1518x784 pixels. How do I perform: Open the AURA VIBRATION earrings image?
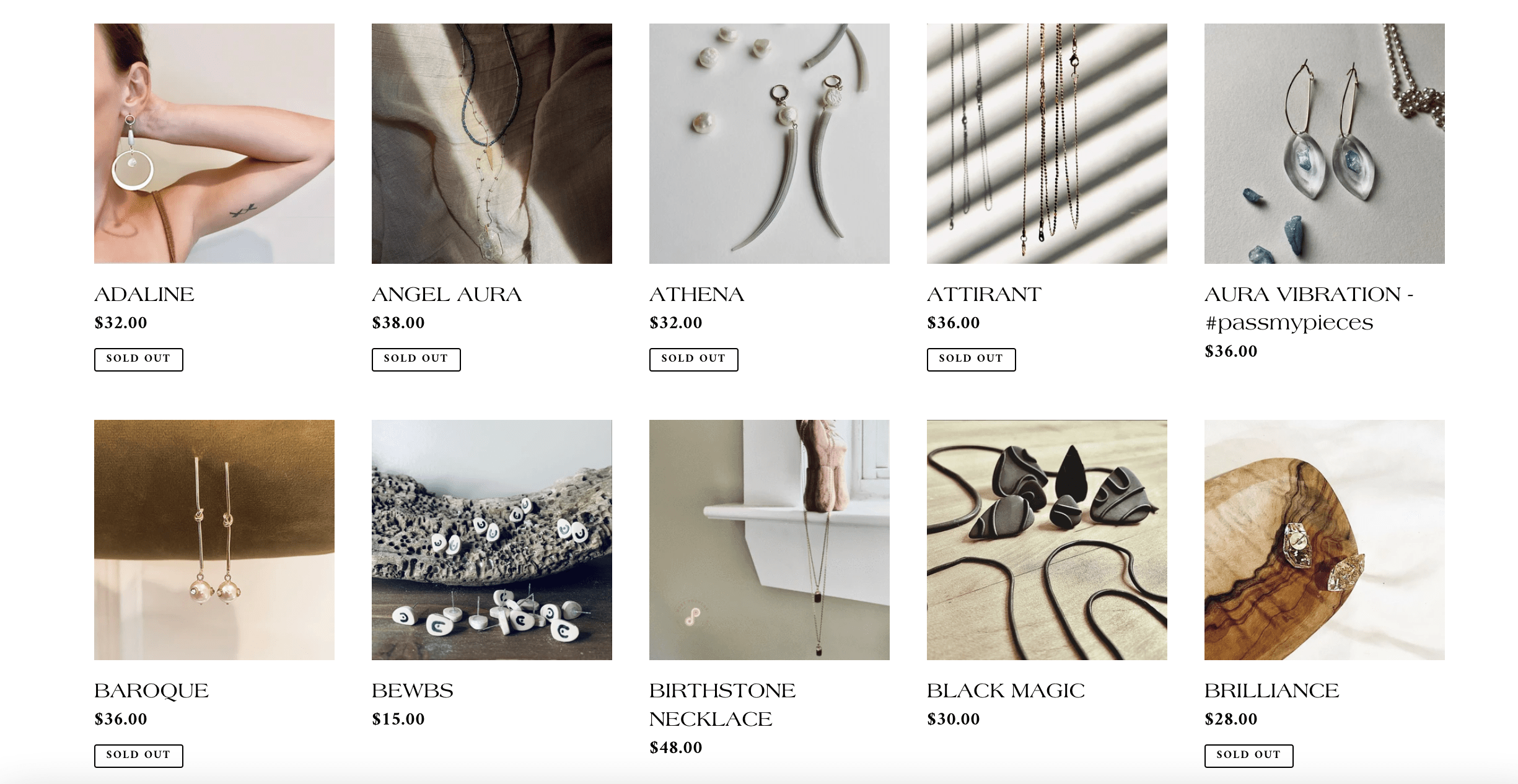click(1325, 144)
